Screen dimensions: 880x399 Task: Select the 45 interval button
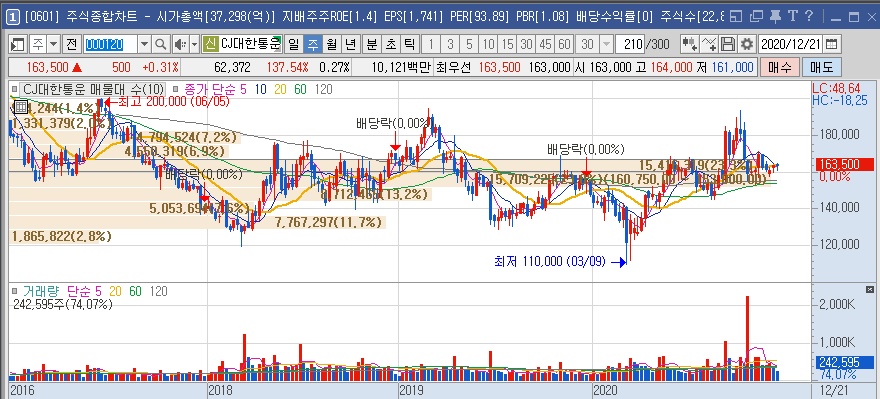click(x=546, y=44)
